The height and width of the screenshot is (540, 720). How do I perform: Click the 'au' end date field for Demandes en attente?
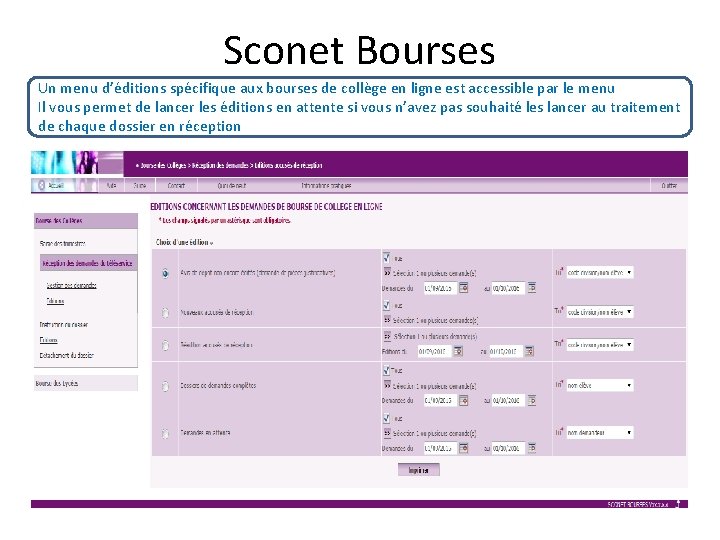pos(508,448)
